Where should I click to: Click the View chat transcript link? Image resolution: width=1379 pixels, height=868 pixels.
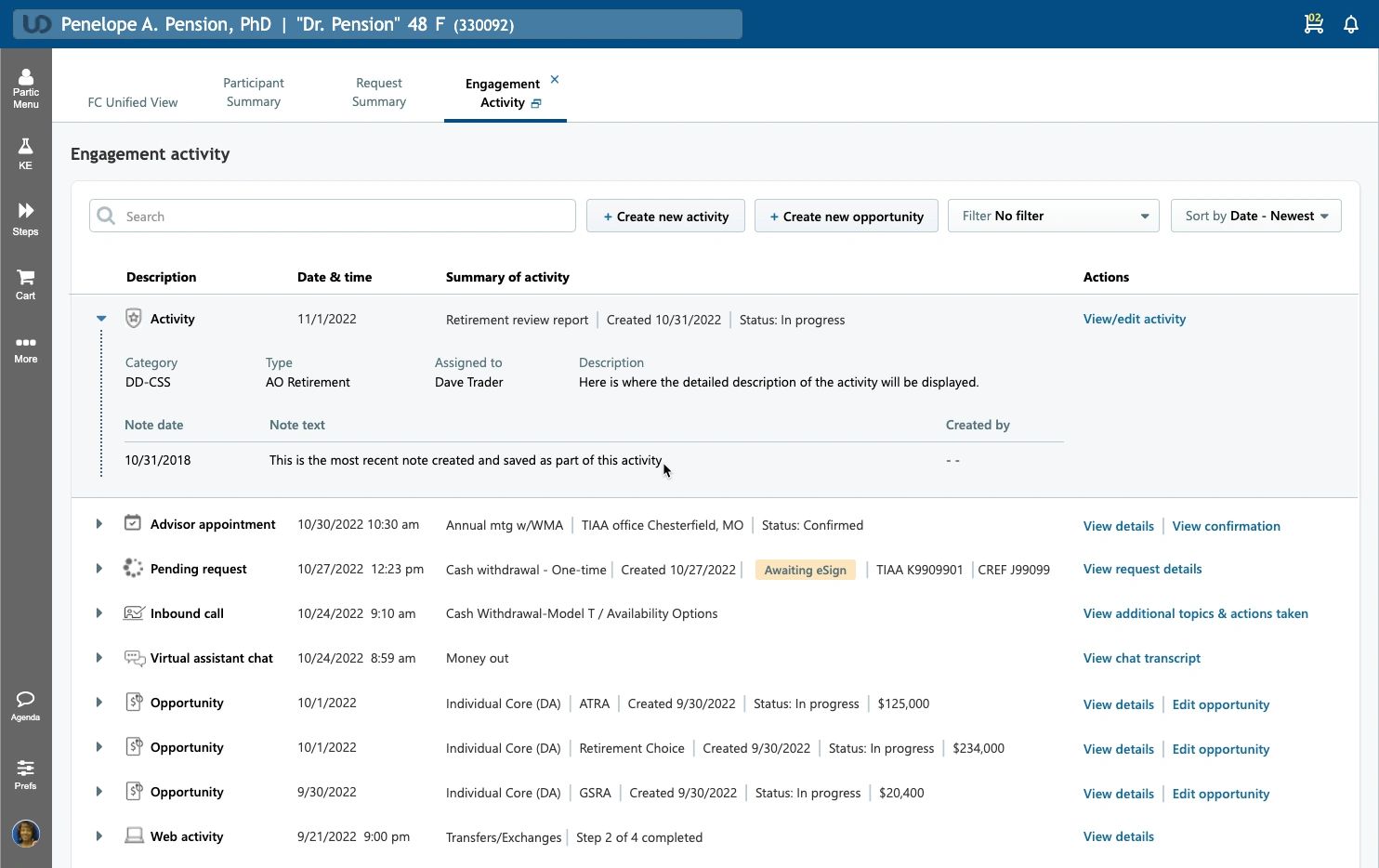pyautogui.click(x=1141, y=658)
